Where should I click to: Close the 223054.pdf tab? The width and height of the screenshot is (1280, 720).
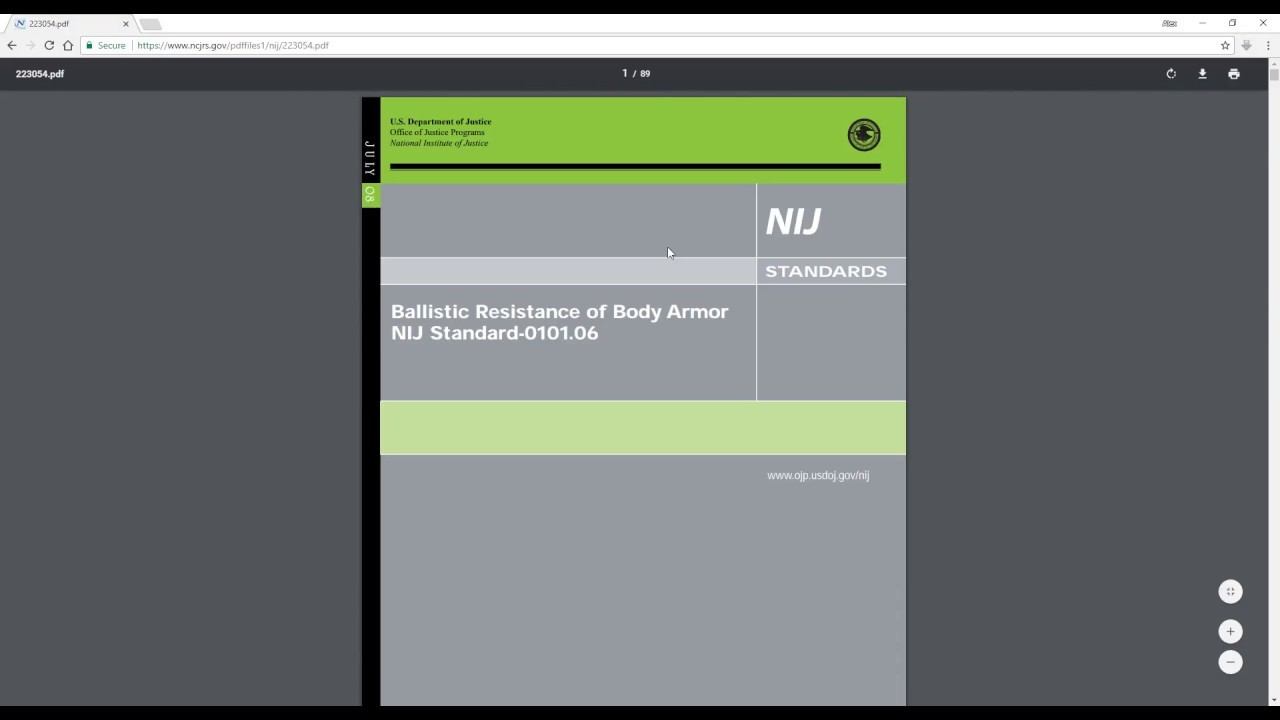pyautogui.click(x=126, y=24)
